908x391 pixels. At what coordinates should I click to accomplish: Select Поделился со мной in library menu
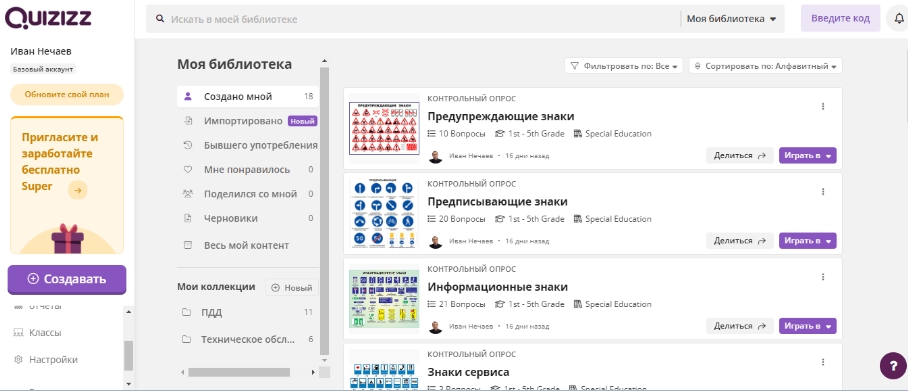pos(248,193)
